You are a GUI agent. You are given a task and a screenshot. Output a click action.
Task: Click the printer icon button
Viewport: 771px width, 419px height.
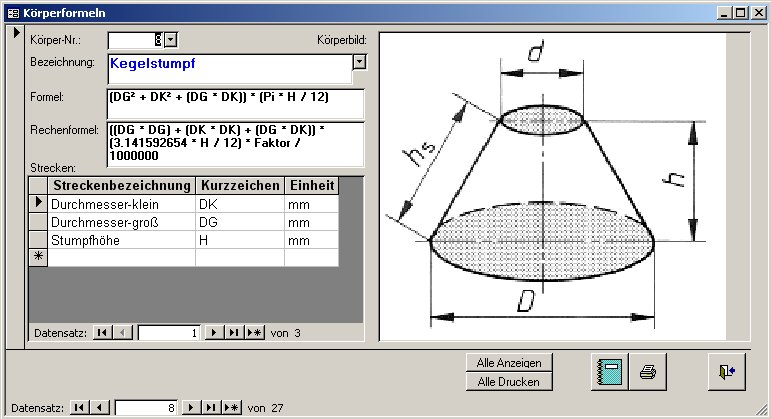pyautogui.click(x=647, y=371)
